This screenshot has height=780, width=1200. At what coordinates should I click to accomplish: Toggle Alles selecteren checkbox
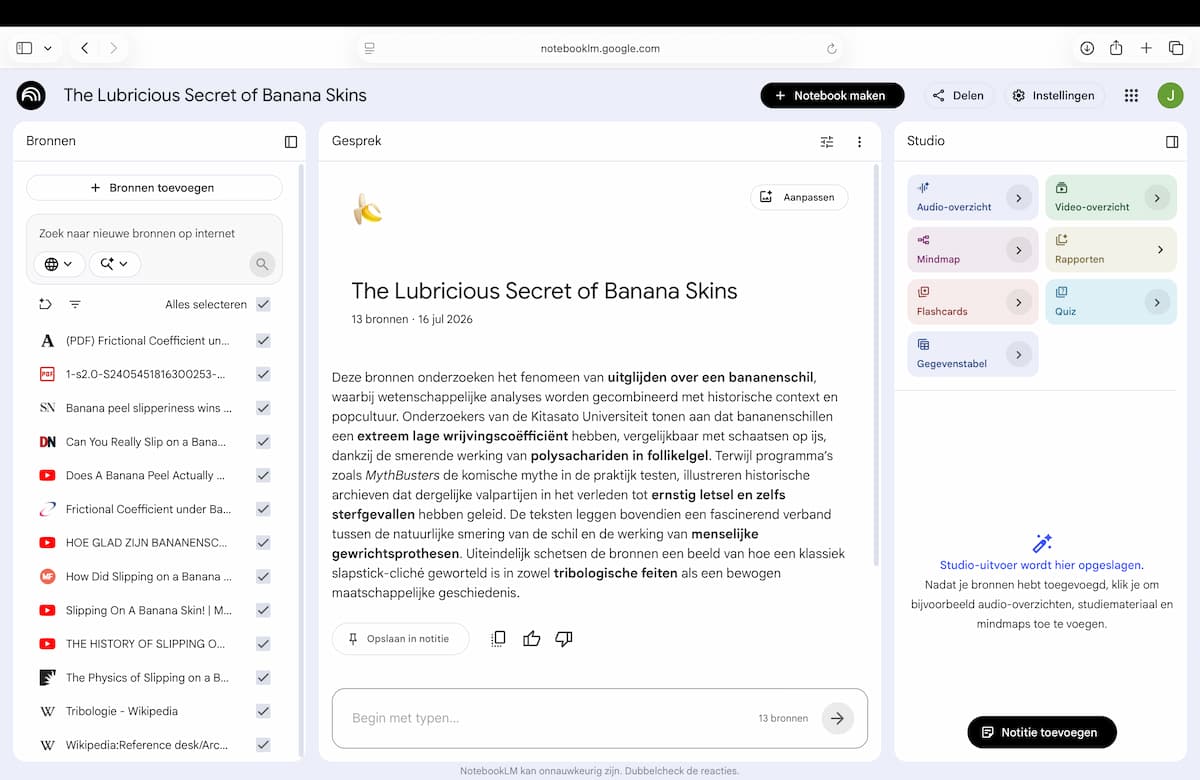coord(263,304)
